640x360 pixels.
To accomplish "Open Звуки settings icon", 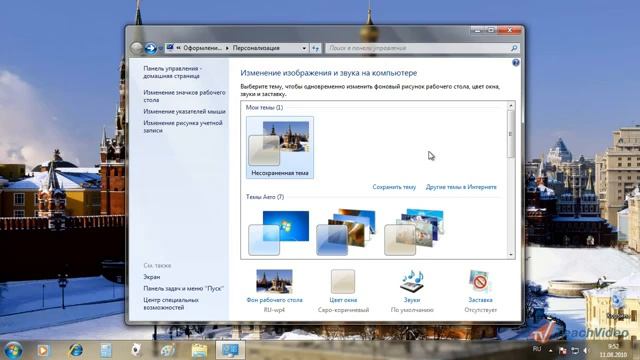I will click(412, 281).
